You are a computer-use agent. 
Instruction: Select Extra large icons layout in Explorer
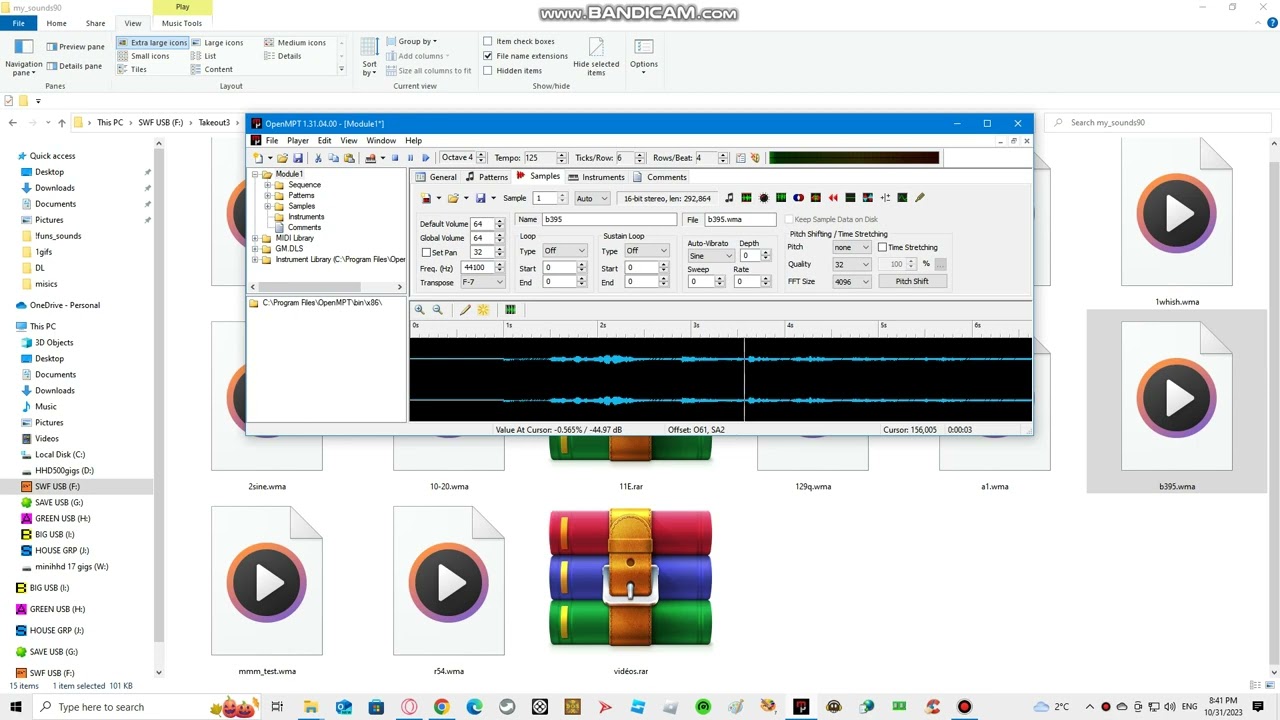(x=152, y=42)
